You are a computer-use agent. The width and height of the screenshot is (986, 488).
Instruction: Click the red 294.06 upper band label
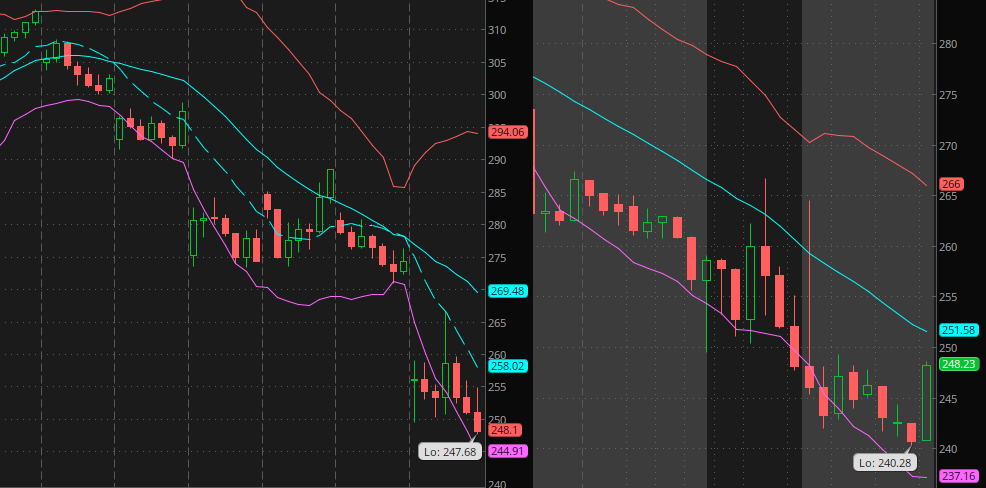click(506, 132)
